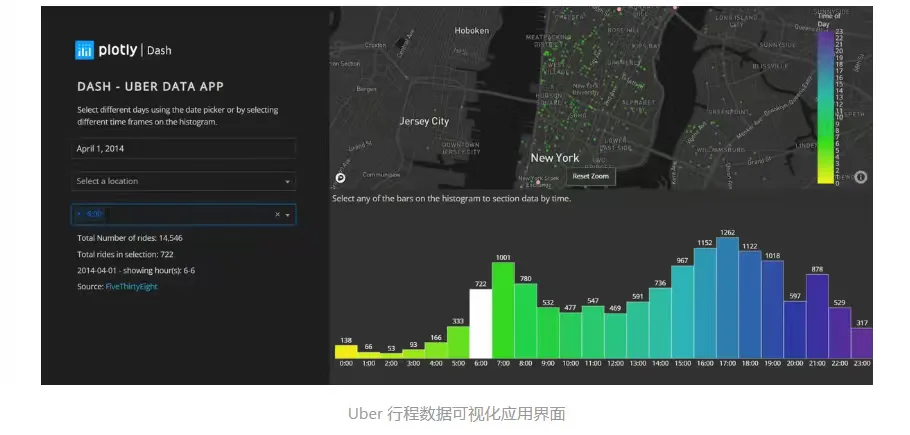
Task: Open the April 1, 2014 date picker
Action: click(x=183, y=148)
